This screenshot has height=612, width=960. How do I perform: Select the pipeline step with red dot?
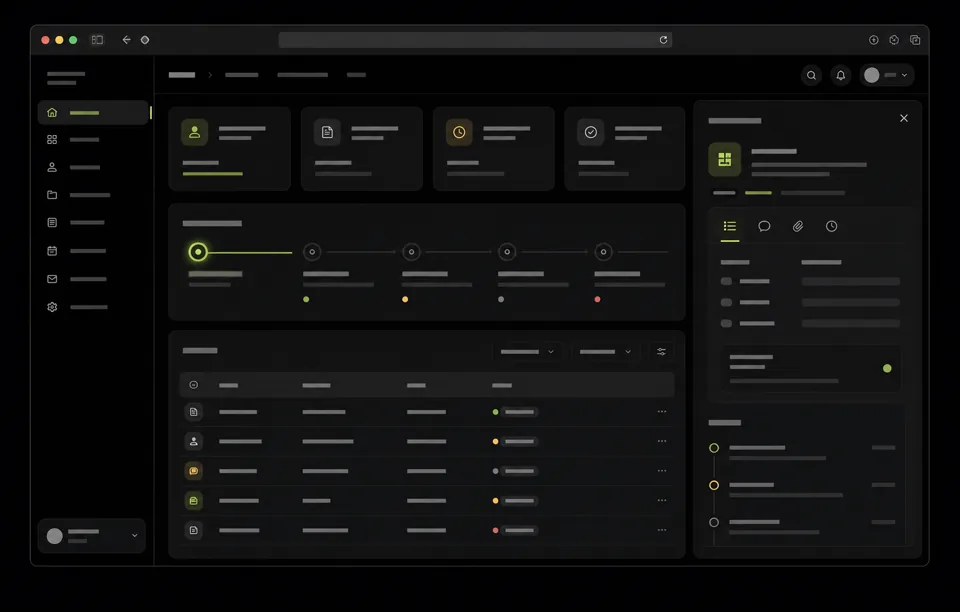pyautogui.click(x=604, y=252)
